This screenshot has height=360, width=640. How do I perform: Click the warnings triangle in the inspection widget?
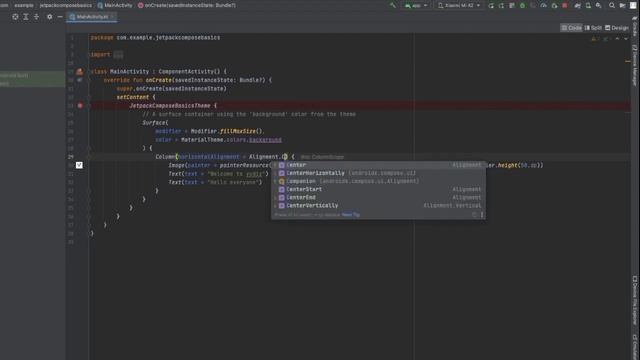pos(594,39)
